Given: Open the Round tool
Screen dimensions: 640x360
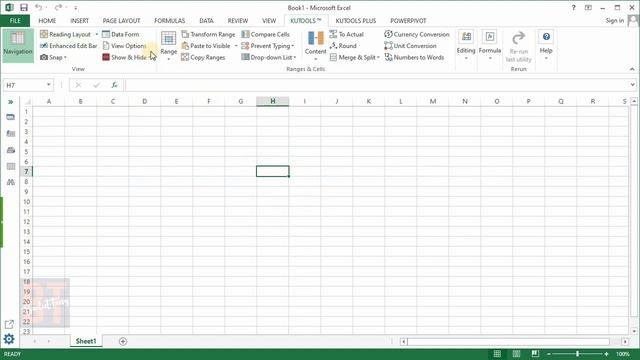Looking at the screenshot, I should (343, 46).
